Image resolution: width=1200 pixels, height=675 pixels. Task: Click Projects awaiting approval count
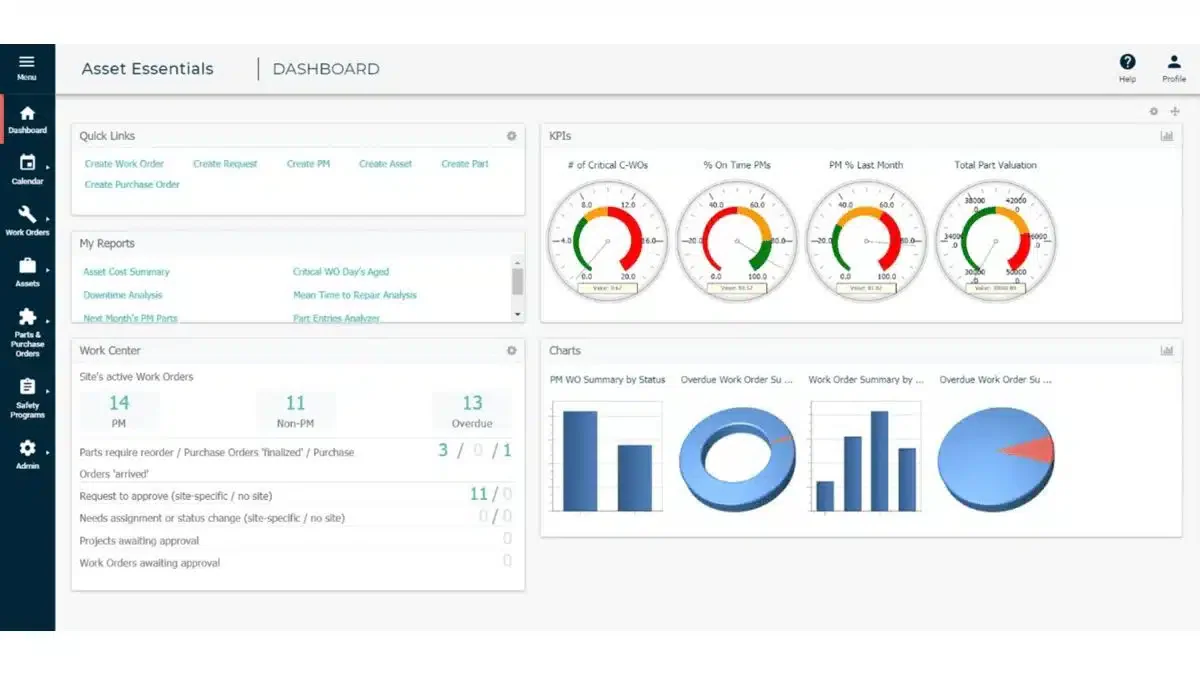[x=507, y=539]
